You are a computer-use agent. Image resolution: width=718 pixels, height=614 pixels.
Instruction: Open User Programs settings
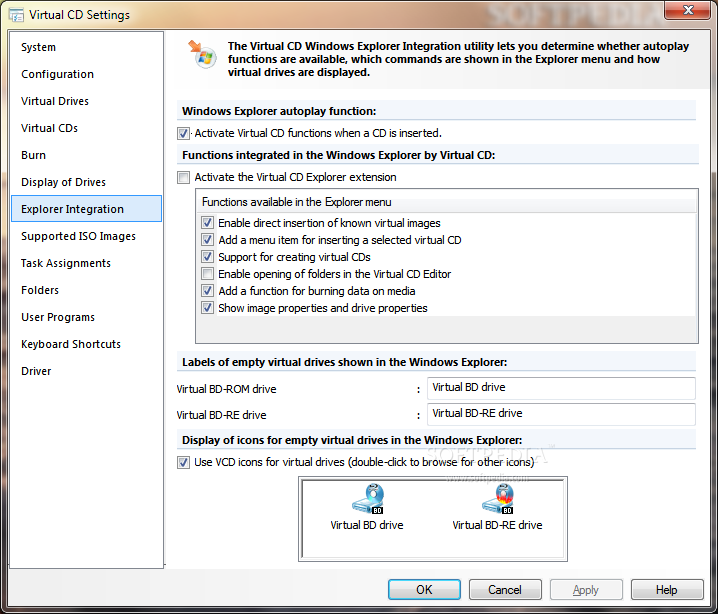click(87, 317)
